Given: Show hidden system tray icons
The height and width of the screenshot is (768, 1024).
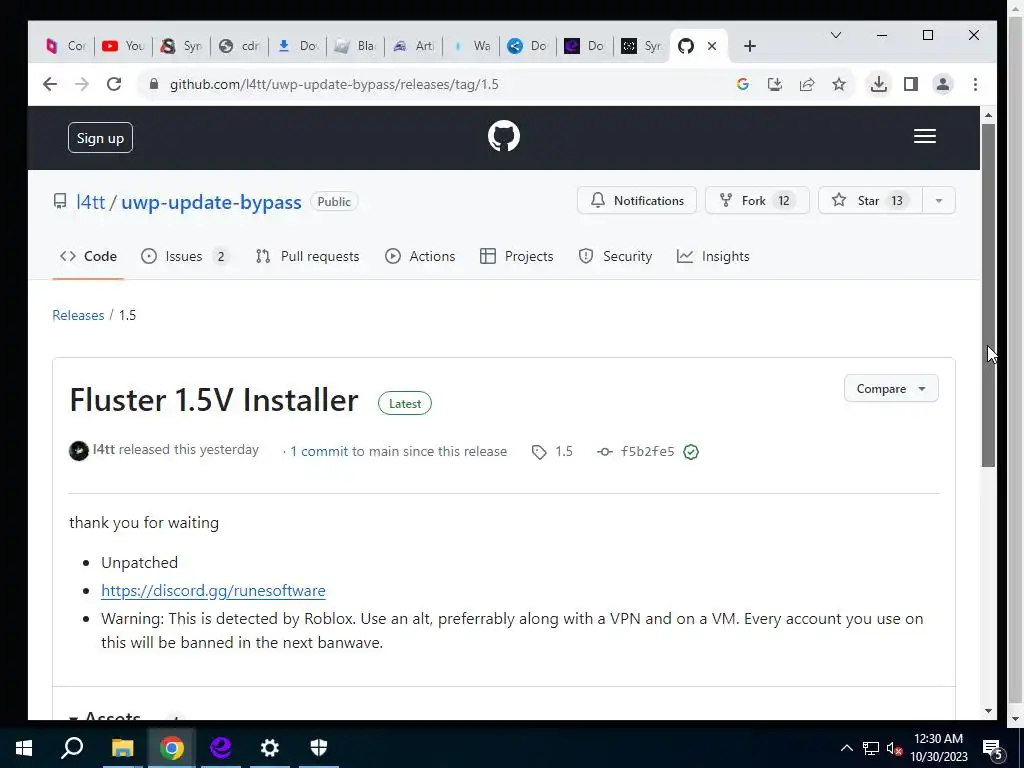Looking at the screenshot, I should pyautogui.click(x=846, y=748).
